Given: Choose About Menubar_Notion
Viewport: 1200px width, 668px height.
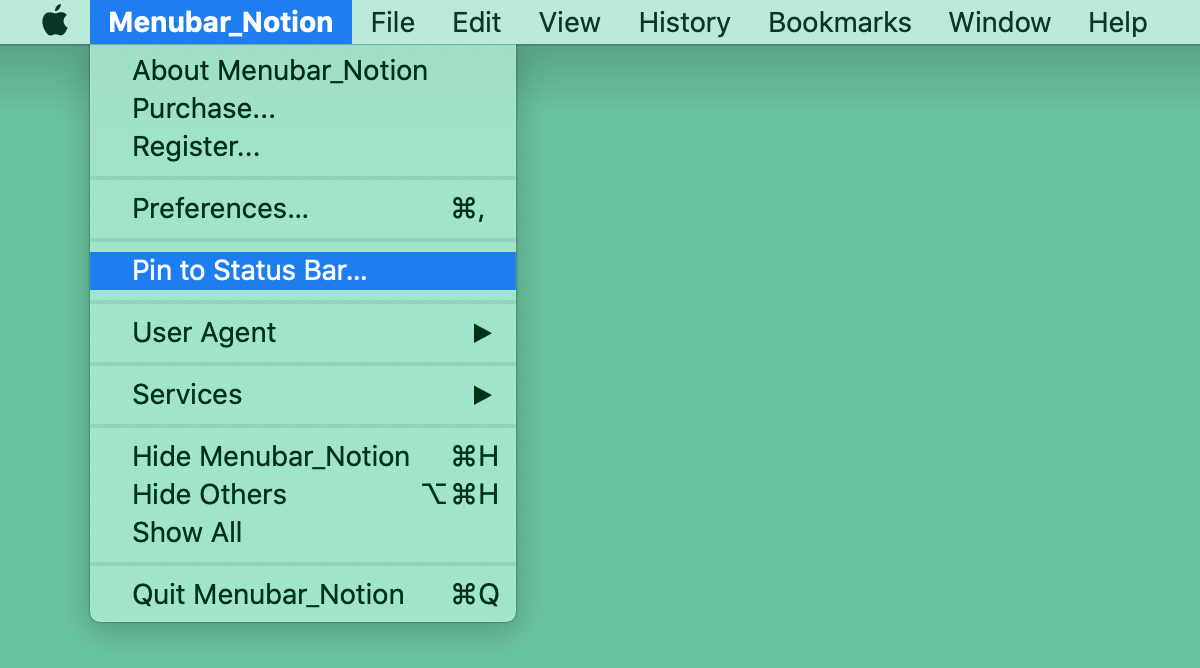Looking at the screenshot, I should click(x=303, y=71).
